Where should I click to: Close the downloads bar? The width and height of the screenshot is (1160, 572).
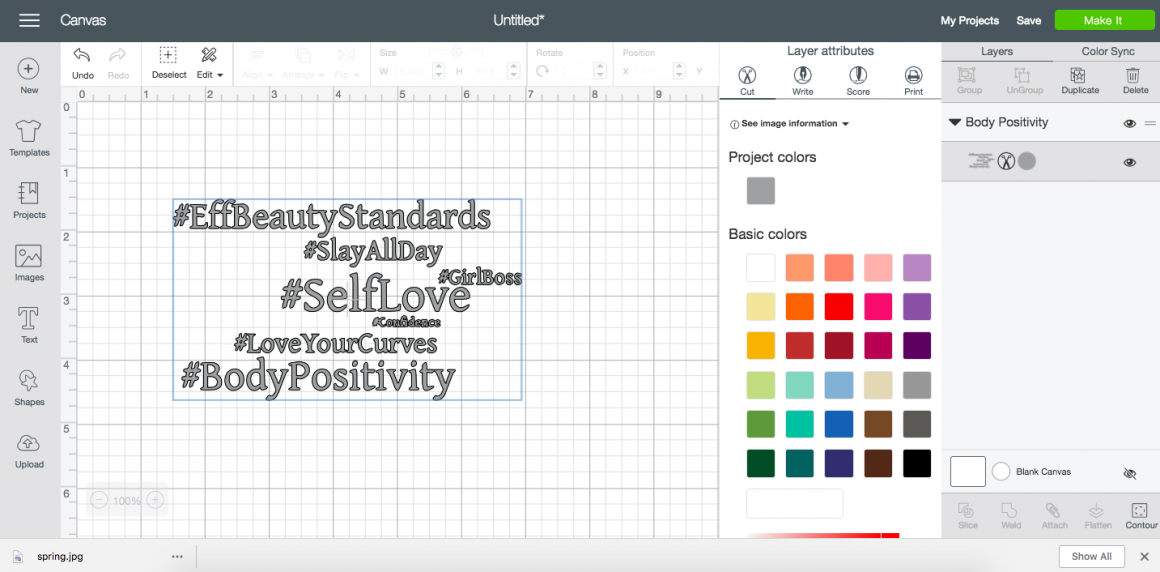[x=1144, y=556]
